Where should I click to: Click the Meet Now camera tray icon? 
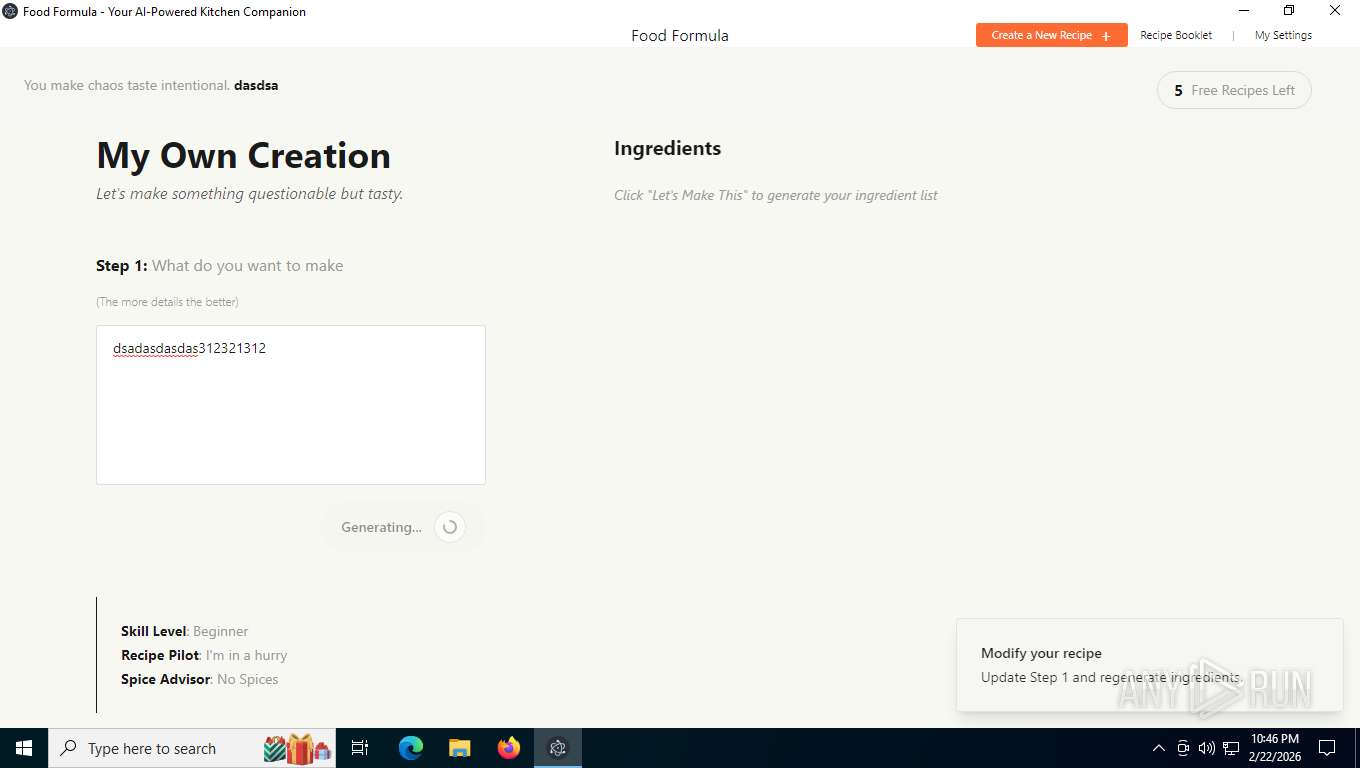pos(1183,748)
